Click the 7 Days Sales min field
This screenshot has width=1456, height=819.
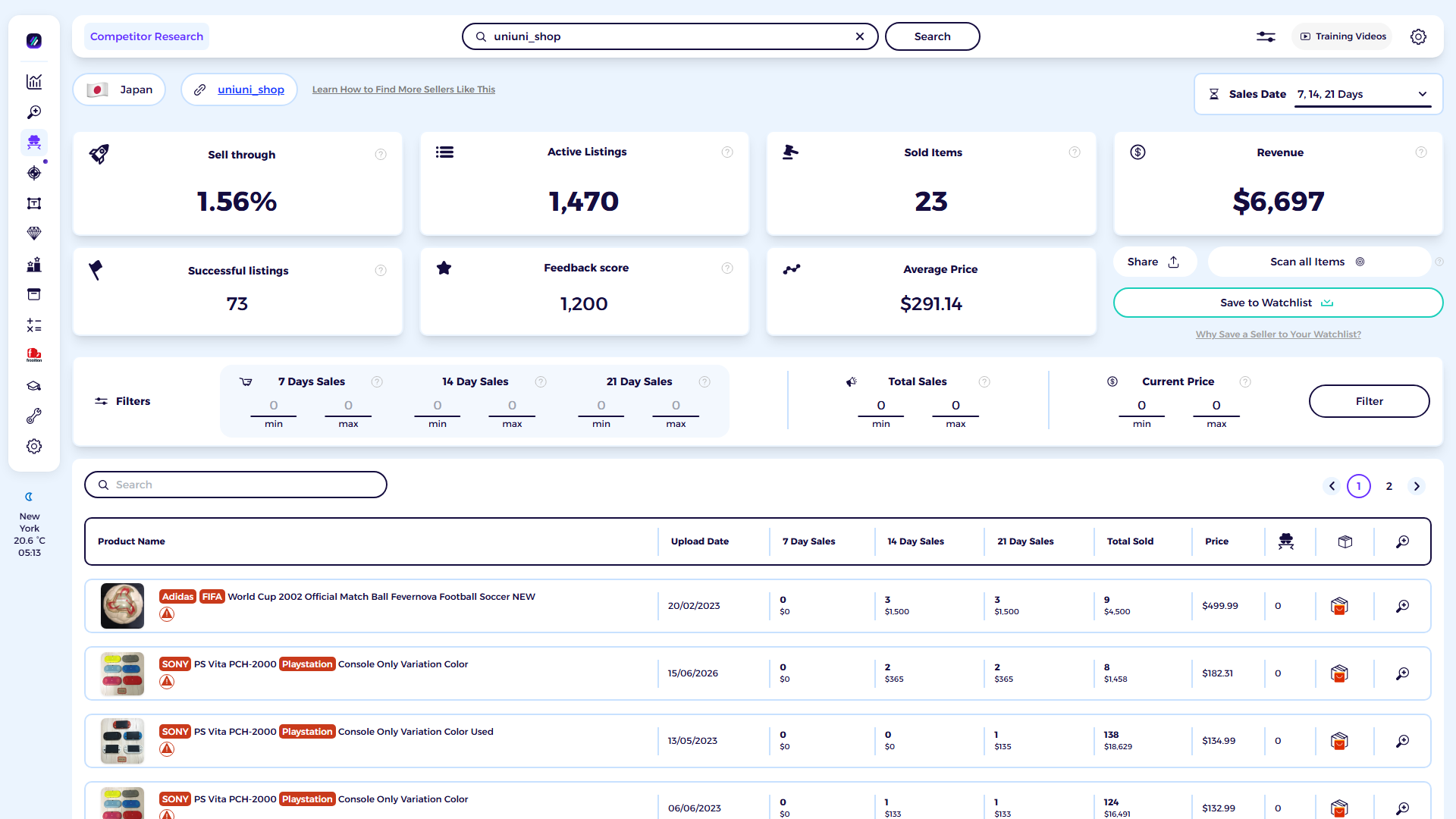click(274, 406)
